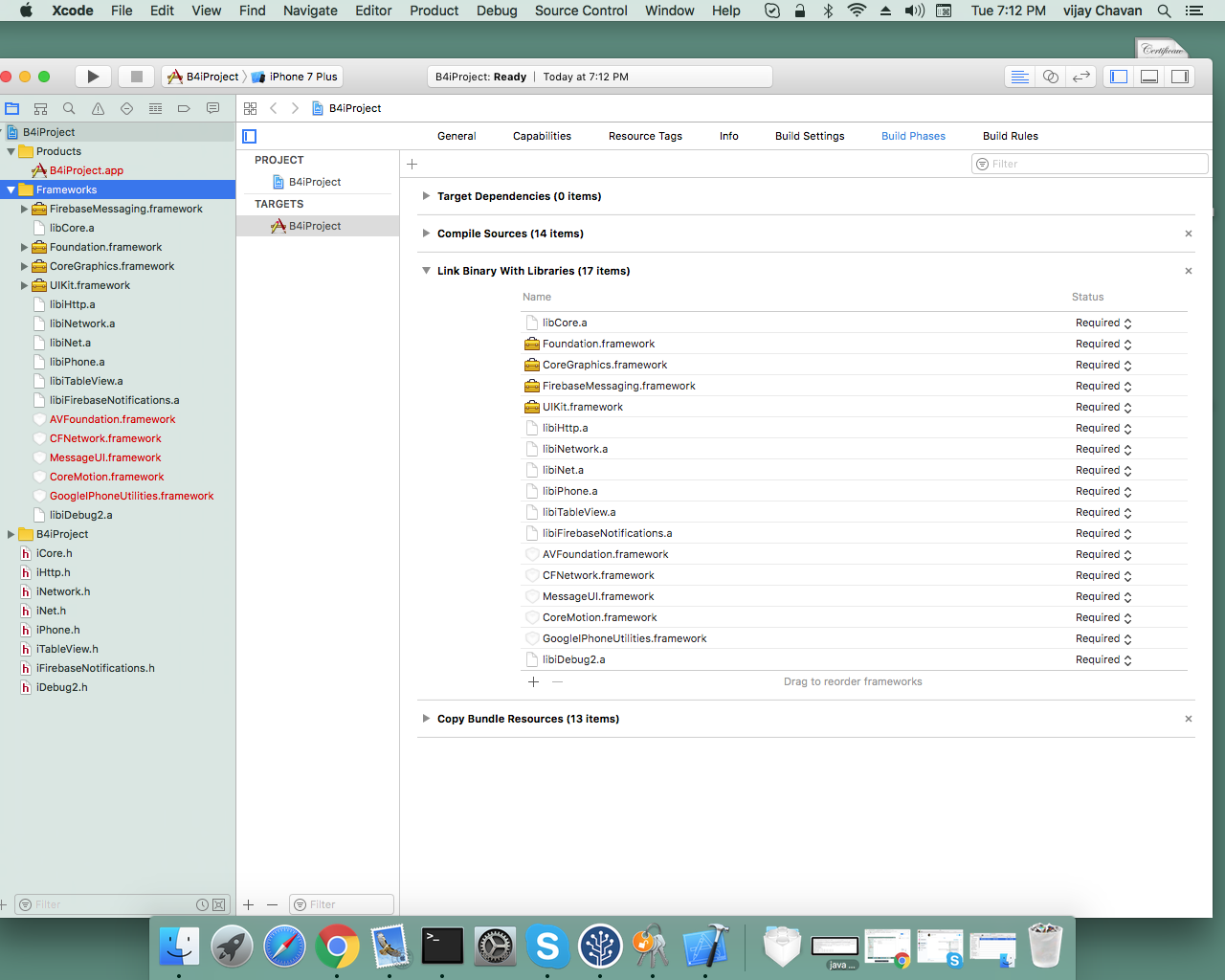Expand FirebaseMessaging.framework in navigator
The height and width of the screenshot is (980, 1225).
coord(25,209)
